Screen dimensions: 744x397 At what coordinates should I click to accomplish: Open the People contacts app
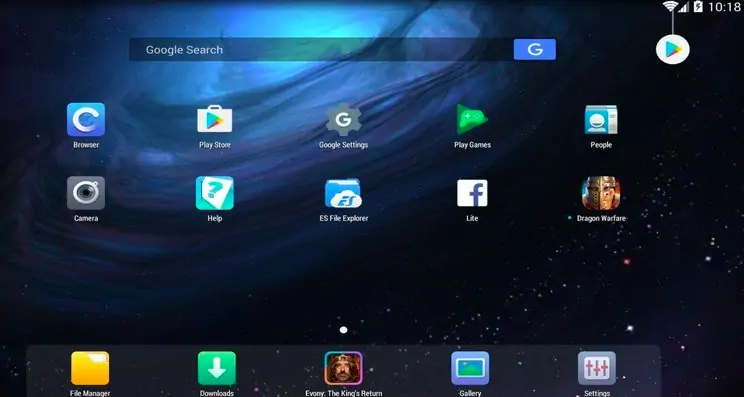(601, 120)
